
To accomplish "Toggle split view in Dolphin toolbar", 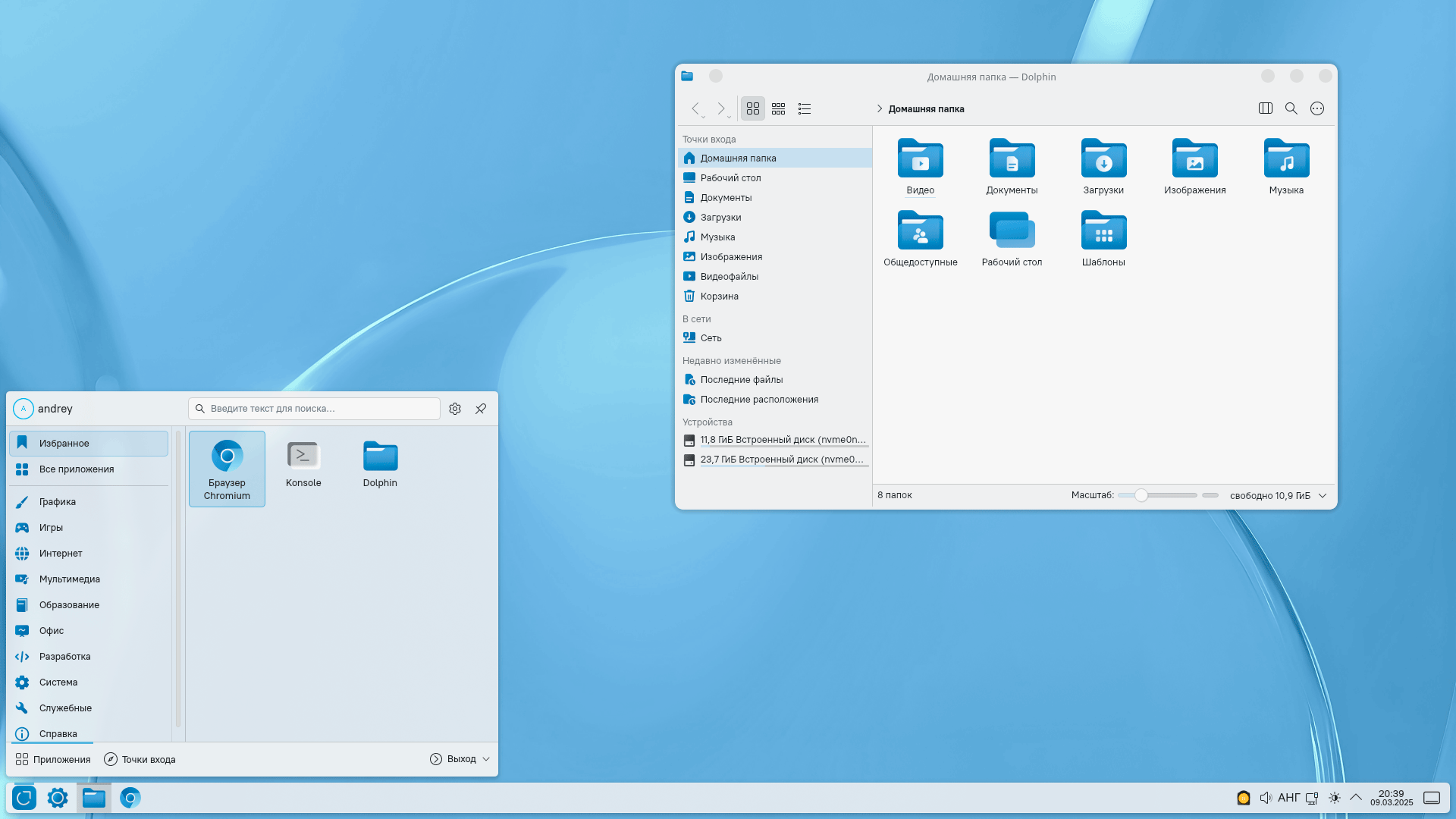I will click(1265, 108).
